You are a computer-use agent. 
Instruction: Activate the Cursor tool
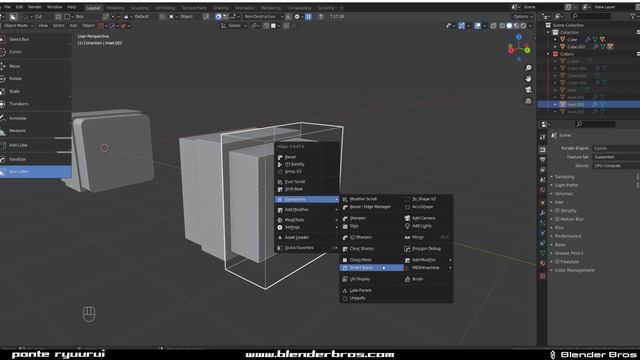[35, 52]
